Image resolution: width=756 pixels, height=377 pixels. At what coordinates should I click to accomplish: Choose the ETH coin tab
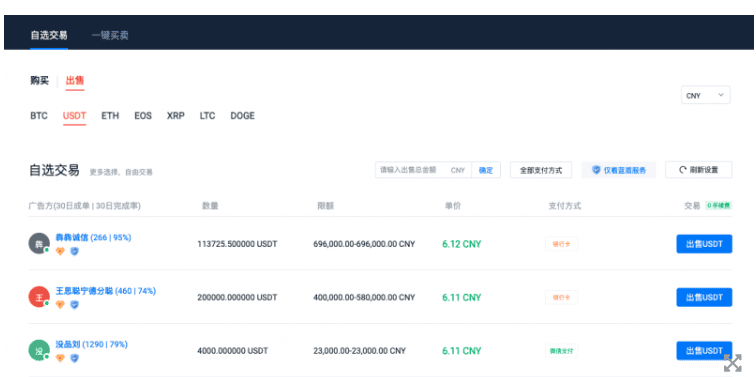tap(110, 116)
